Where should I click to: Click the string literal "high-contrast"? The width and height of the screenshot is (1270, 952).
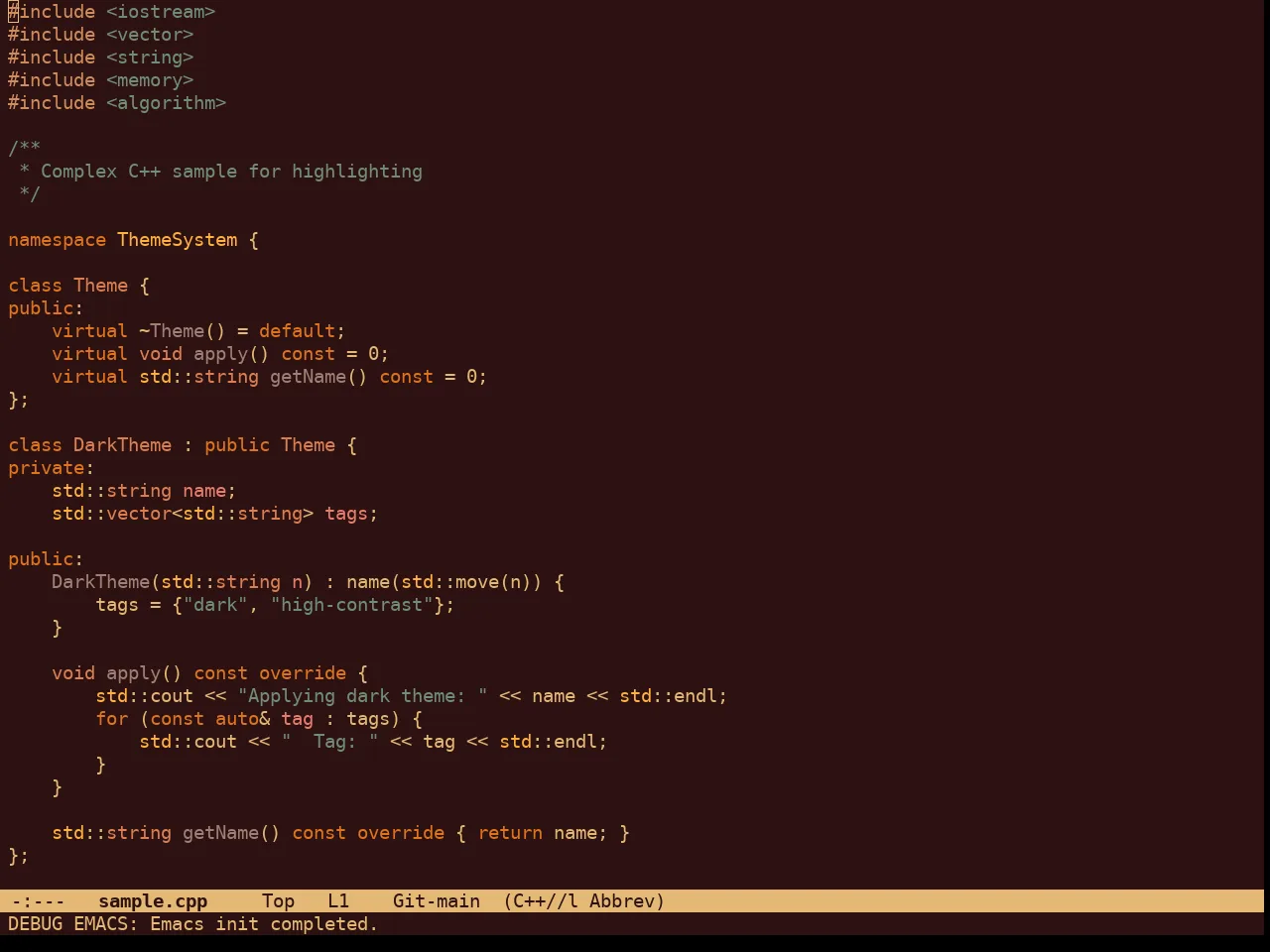[352, 605]
